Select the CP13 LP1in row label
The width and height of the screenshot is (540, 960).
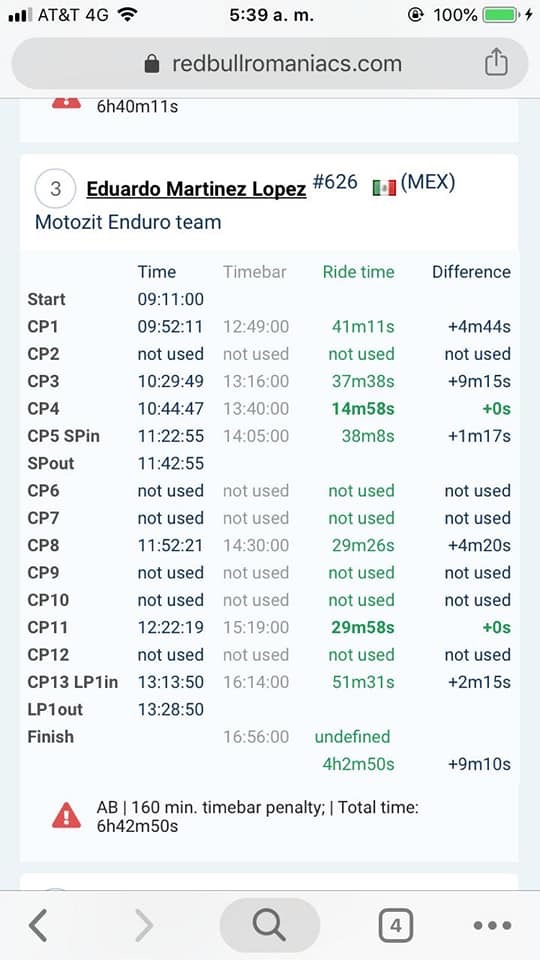(73, 682)
